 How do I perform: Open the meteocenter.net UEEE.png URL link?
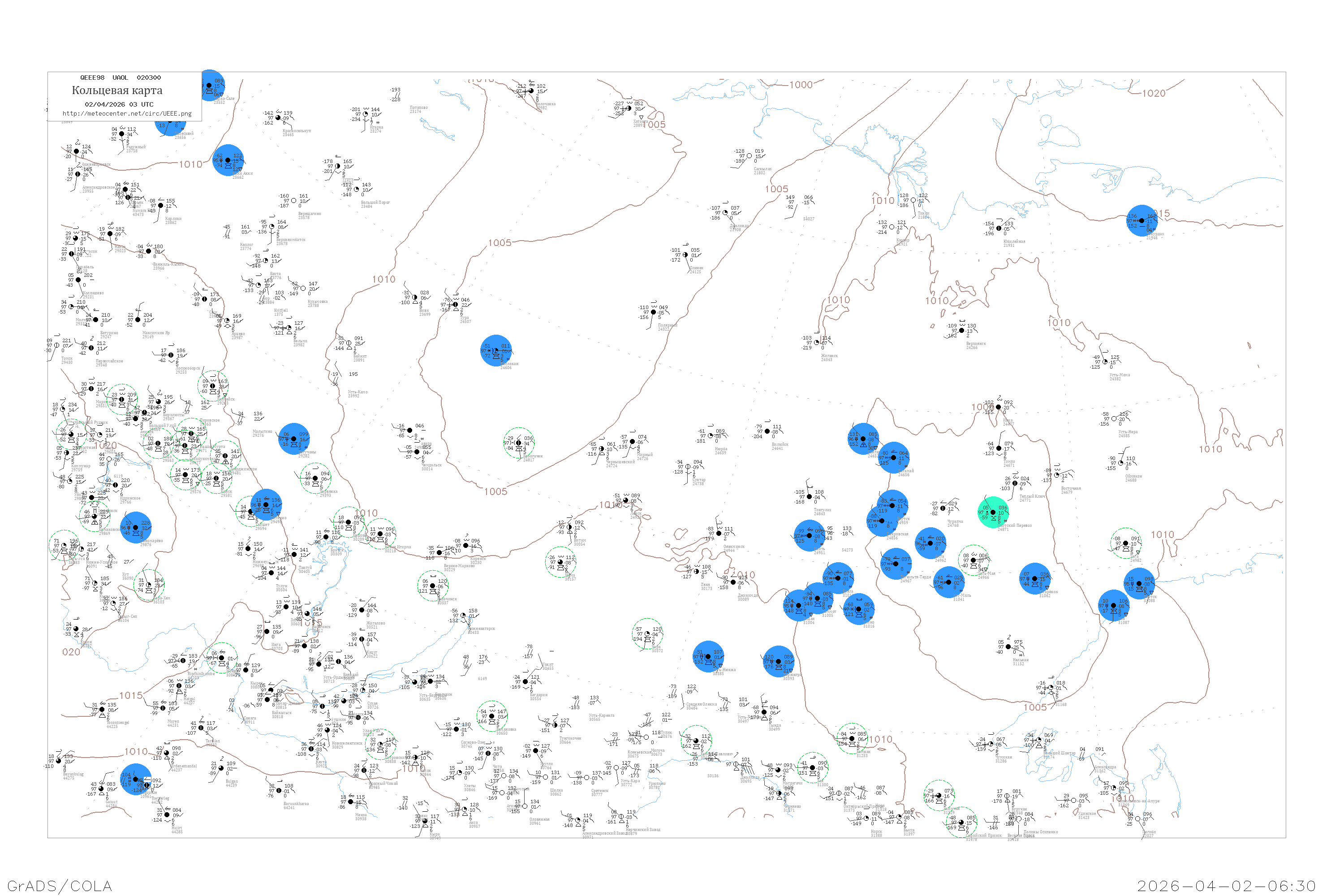point(127,114)
